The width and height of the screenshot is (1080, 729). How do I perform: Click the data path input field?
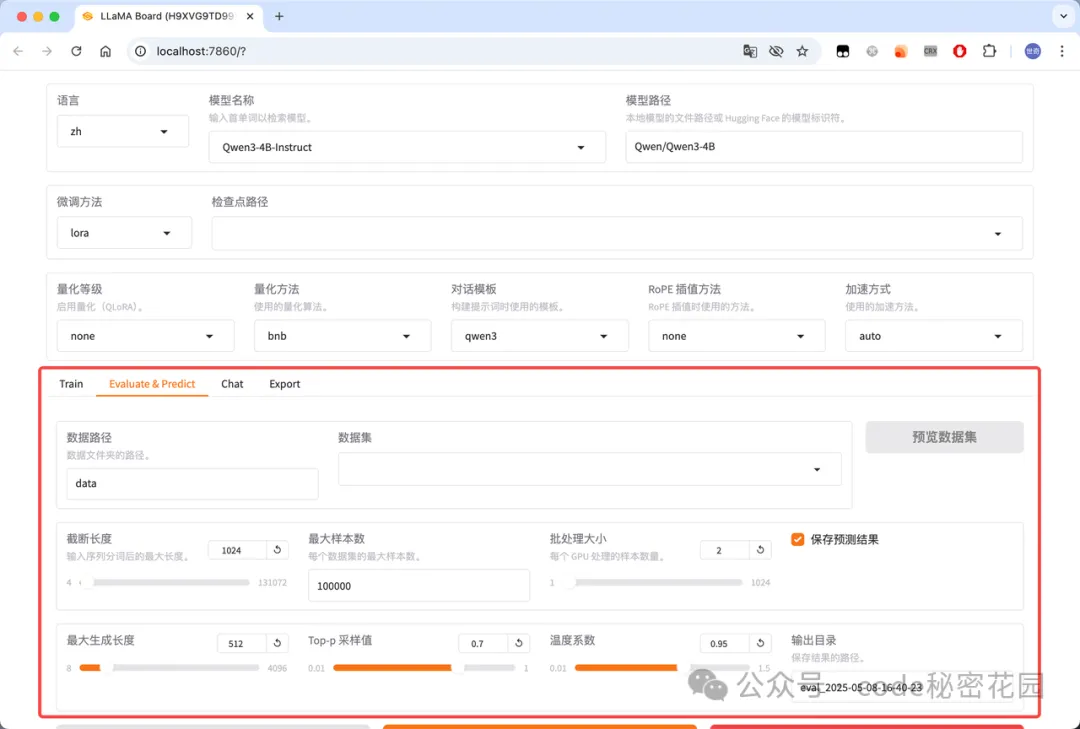pos(190,483)
